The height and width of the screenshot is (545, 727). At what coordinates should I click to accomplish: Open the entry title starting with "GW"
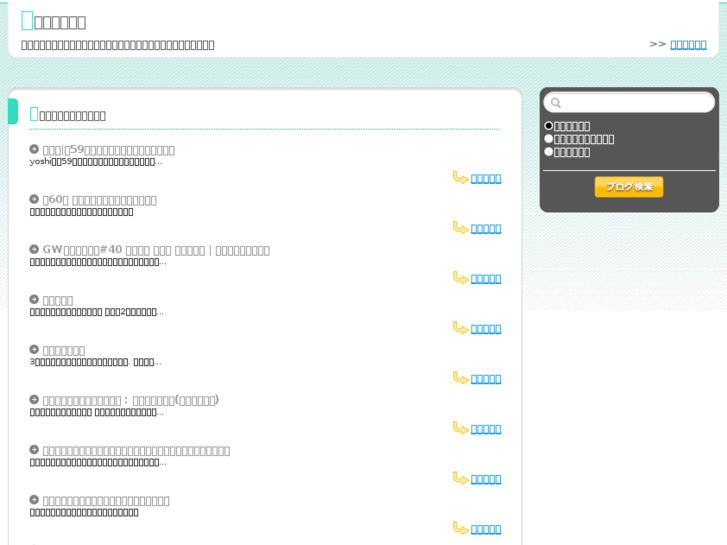(x=156, y=250)
